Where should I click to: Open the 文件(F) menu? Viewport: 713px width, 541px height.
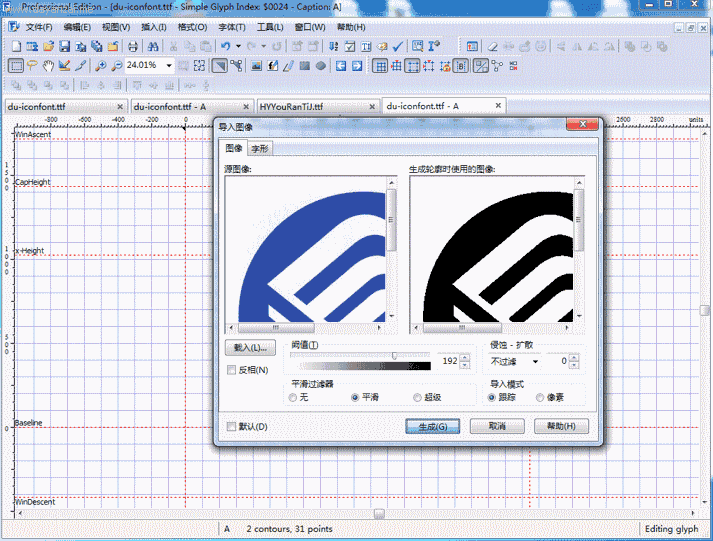coord(39,27)
